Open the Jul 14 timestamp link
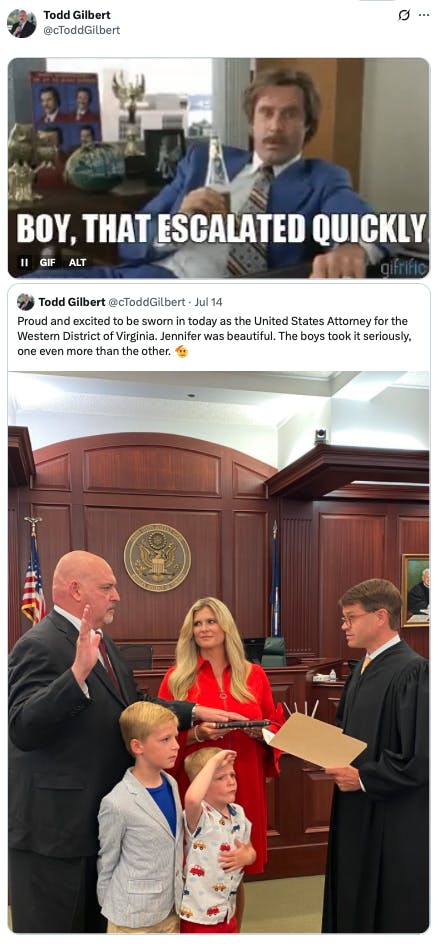The width and height of the screenshot is (439, 944). click(x=208, y=302)
